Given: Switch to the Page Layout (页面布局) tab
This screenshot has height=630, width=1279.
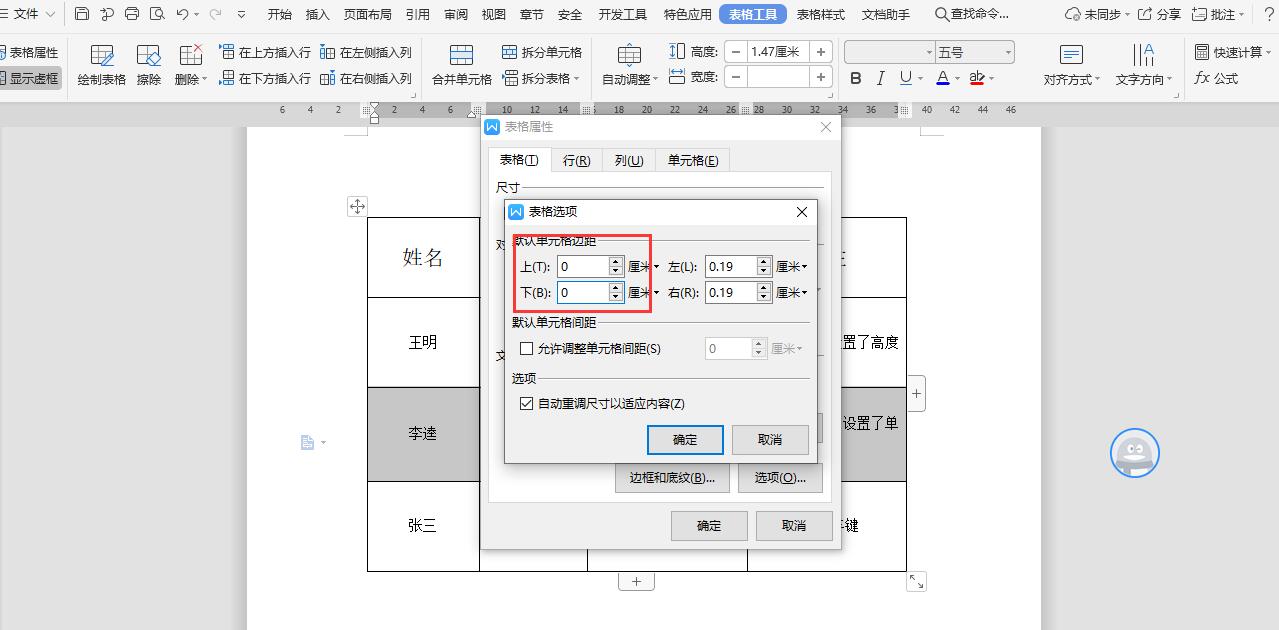Looking at the screenshot, I should tap(368, 14).
